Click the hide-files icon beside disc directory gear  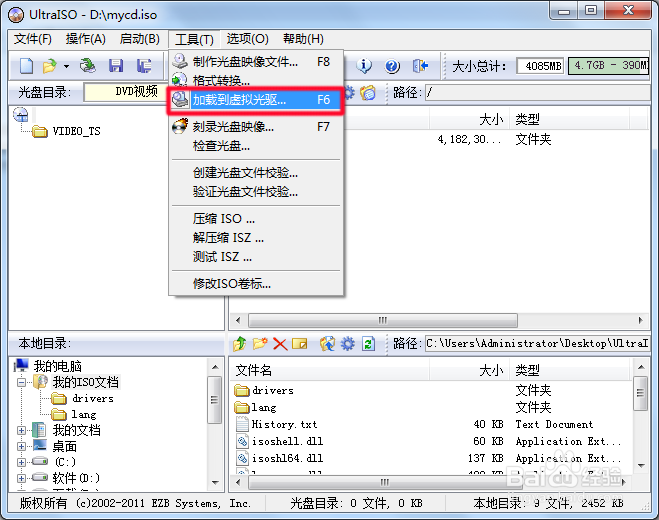click(x=368, y=92)
